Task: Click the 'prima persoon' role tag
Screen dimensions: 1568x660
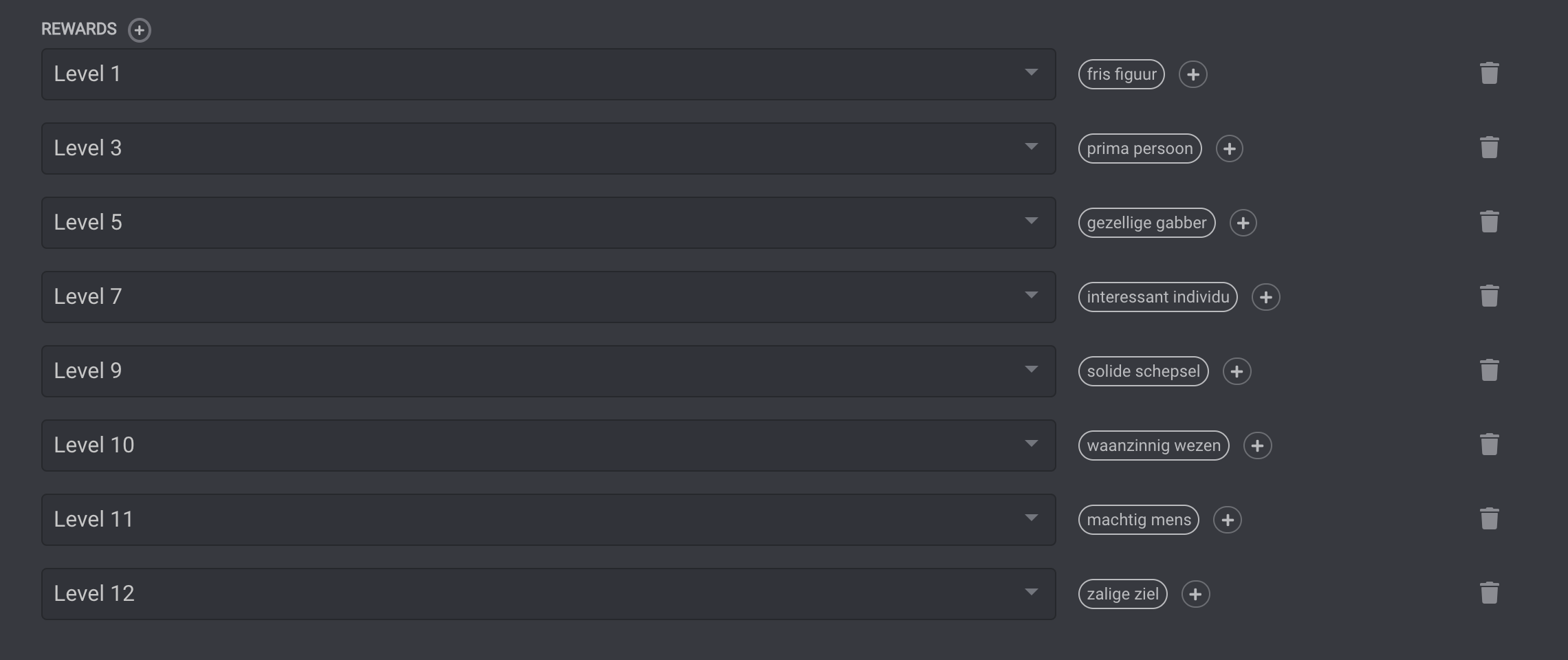Action: (x=1140, y=148)
